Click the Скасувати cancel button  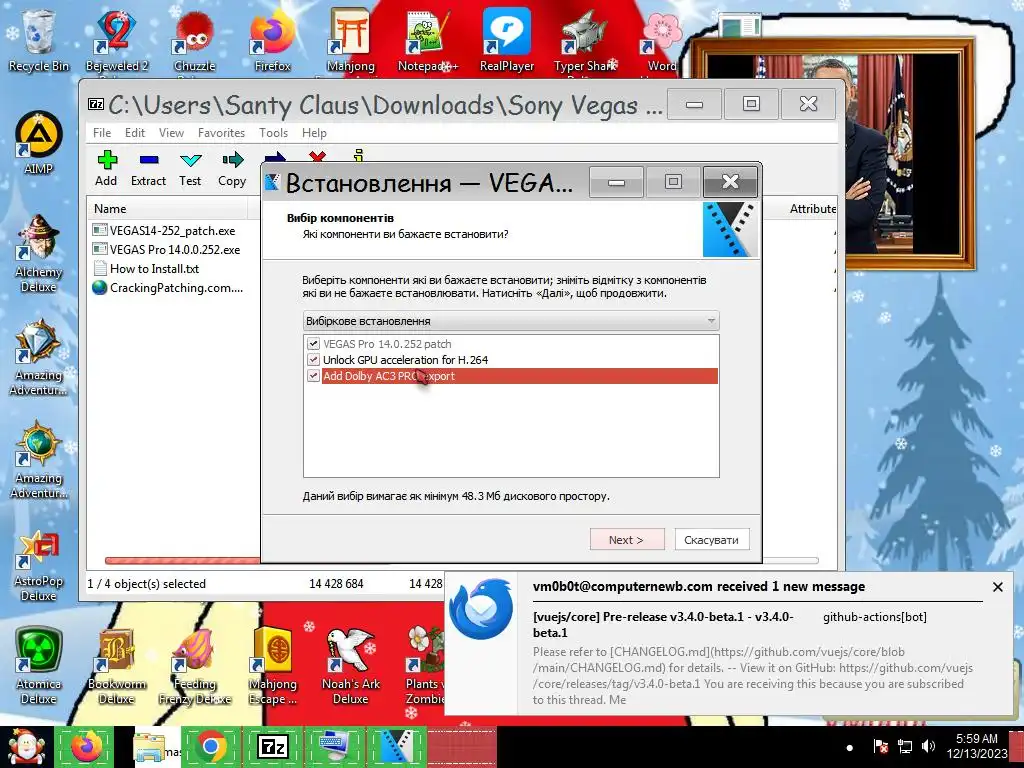click(711, 539)
